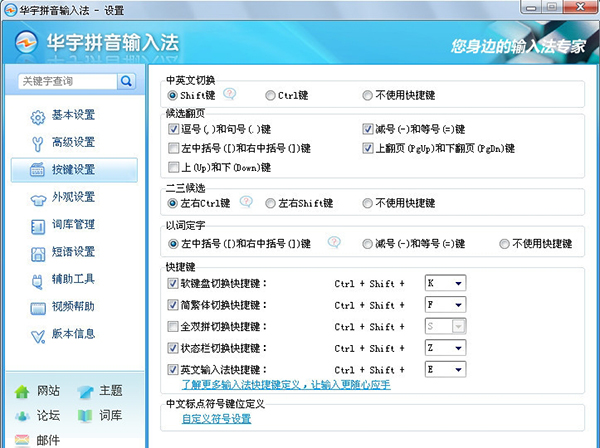The width and height of the screenshot is (600, 448).
Task: Open 基本设置 gear icon in sidebar
Action: coord(38,116)
